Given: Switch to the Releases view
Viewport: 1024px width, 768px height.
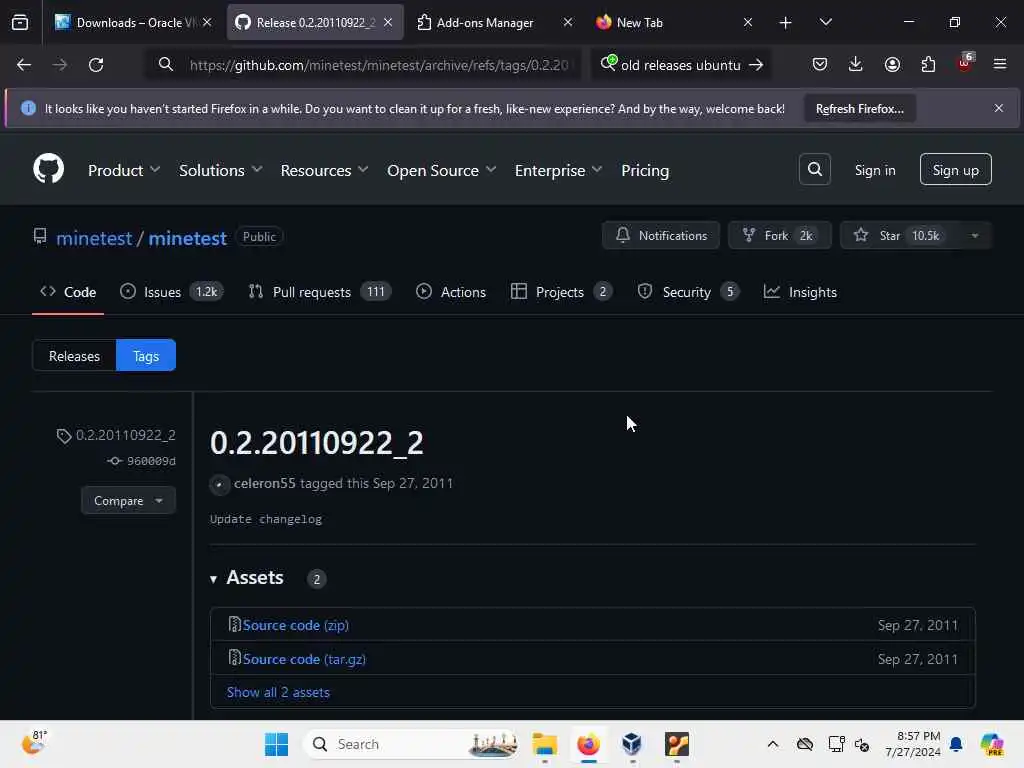Looking at the screenshot, I should 74,355.
